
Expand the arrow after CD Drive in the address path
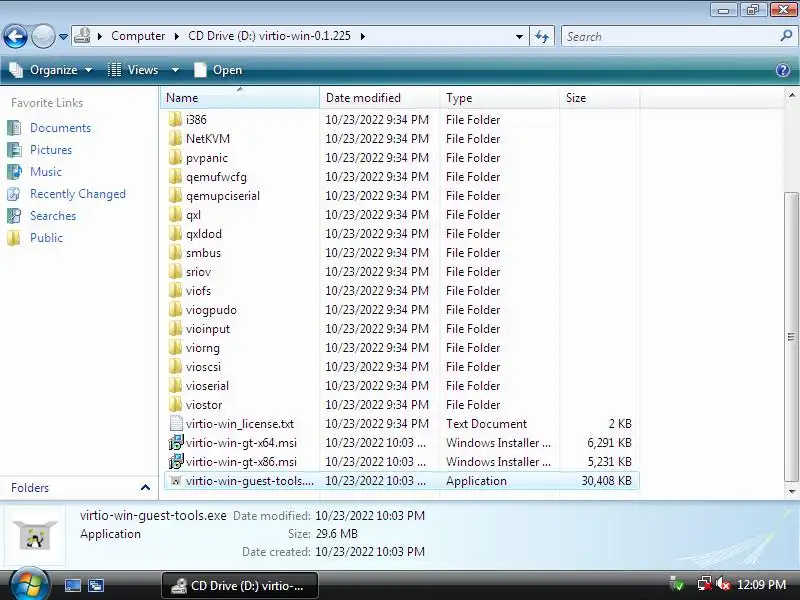363,36
